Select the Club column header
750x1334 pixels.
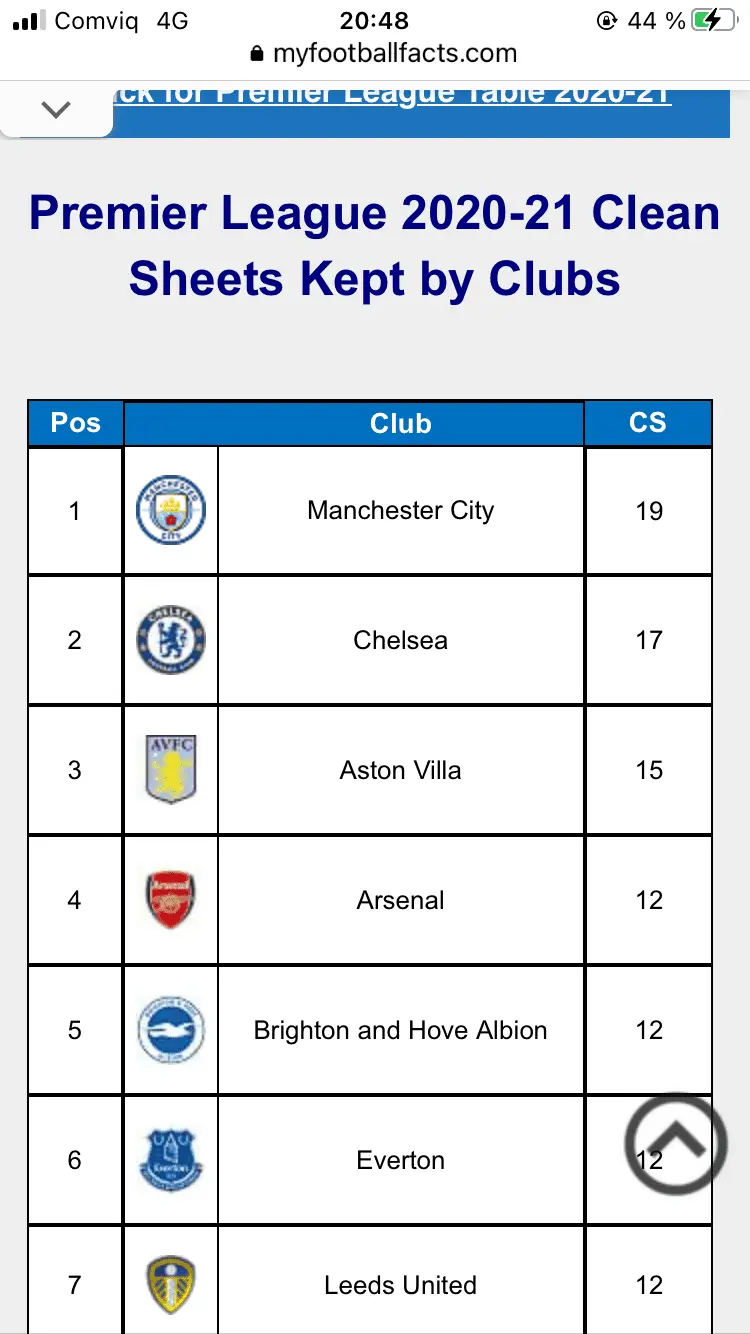(400, 423)
